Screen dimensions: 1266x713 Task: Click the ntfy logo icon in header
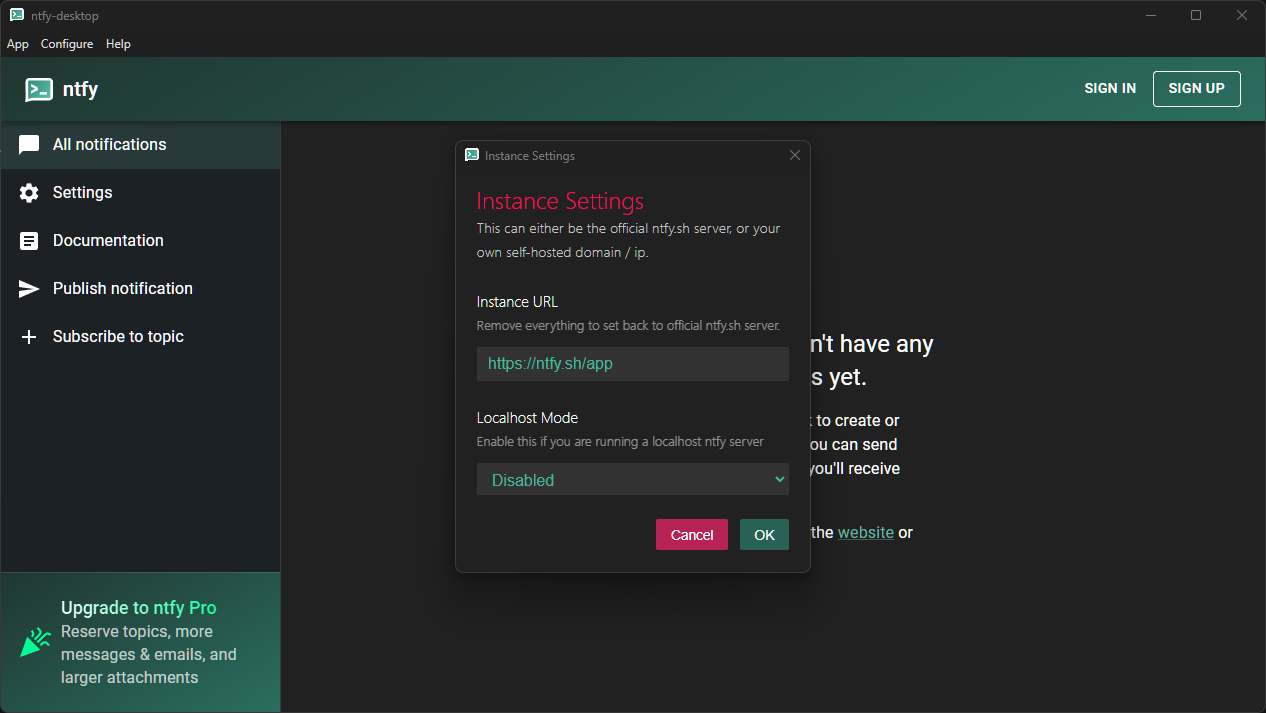point(39,89)
